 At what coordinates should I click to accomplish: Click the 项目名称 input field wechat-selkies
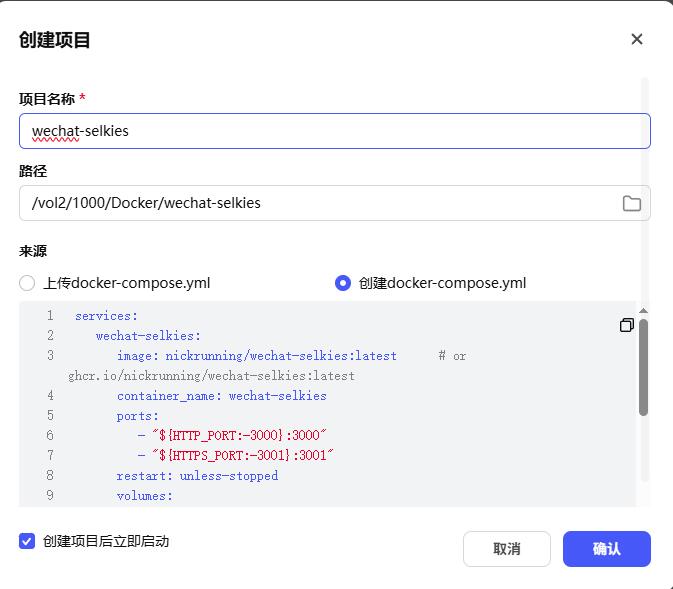[335, 131]
